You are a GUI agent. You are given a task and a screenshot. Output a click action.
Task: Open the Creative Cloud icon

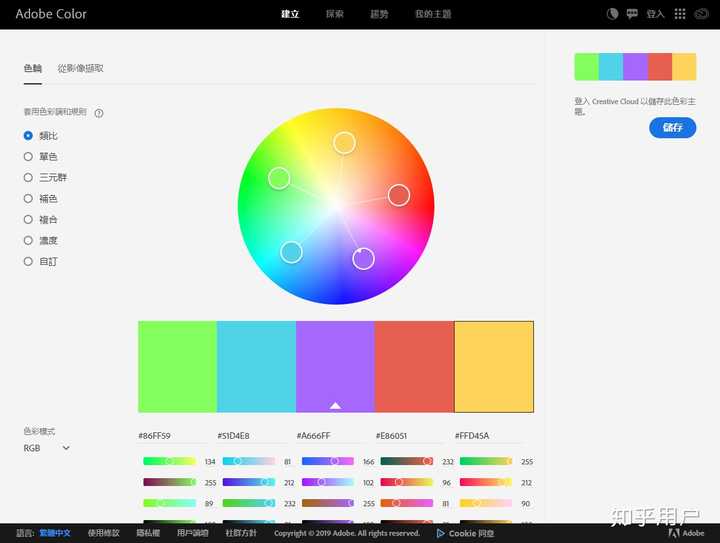pos(701,14)
